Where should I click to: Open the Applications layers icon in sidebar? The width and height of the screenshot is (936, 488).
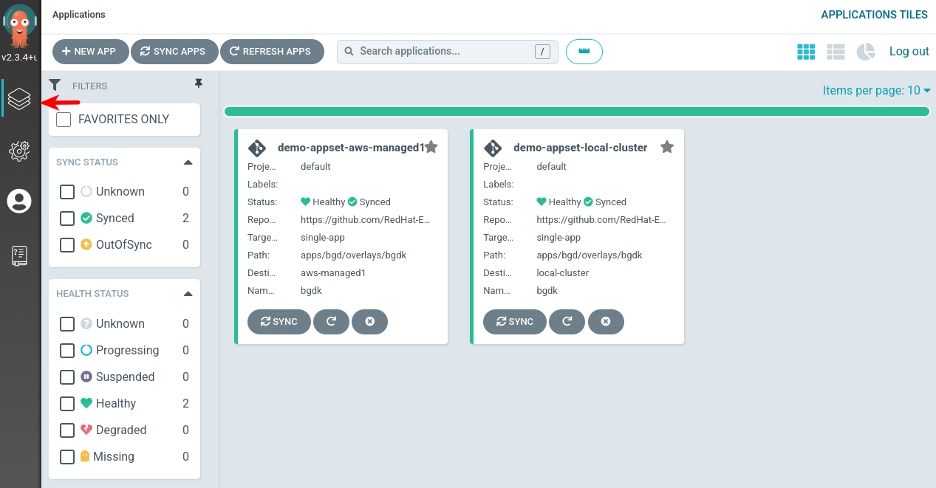[19, 99]
